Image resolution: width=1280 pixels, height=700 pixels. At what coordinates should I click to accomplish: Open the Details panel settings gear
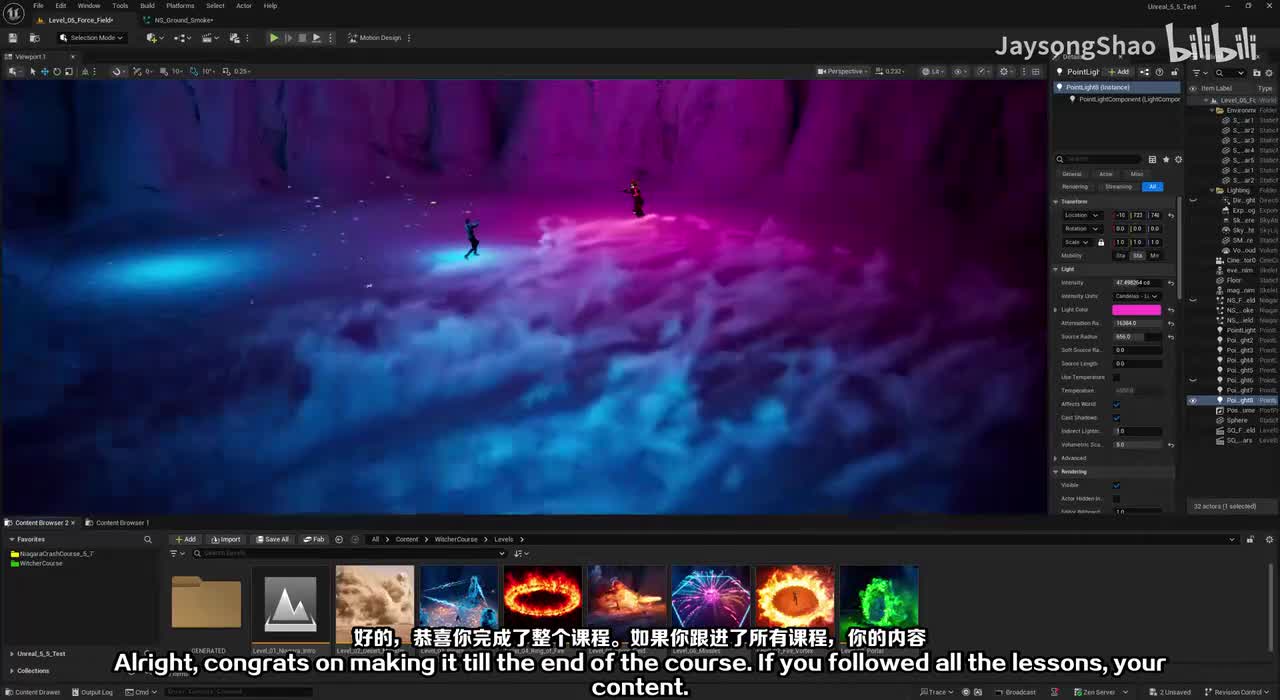click(x=1178, y=159)
